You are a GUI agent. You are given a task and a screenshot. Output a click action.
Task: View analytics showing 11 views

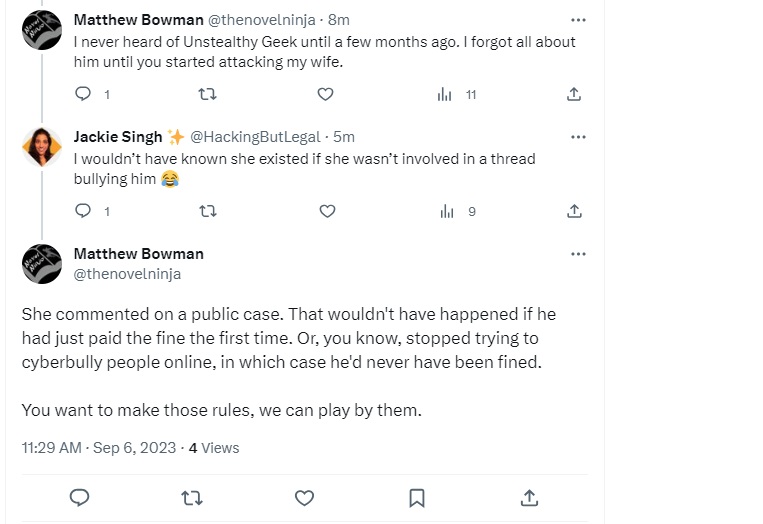pos(446,94)
